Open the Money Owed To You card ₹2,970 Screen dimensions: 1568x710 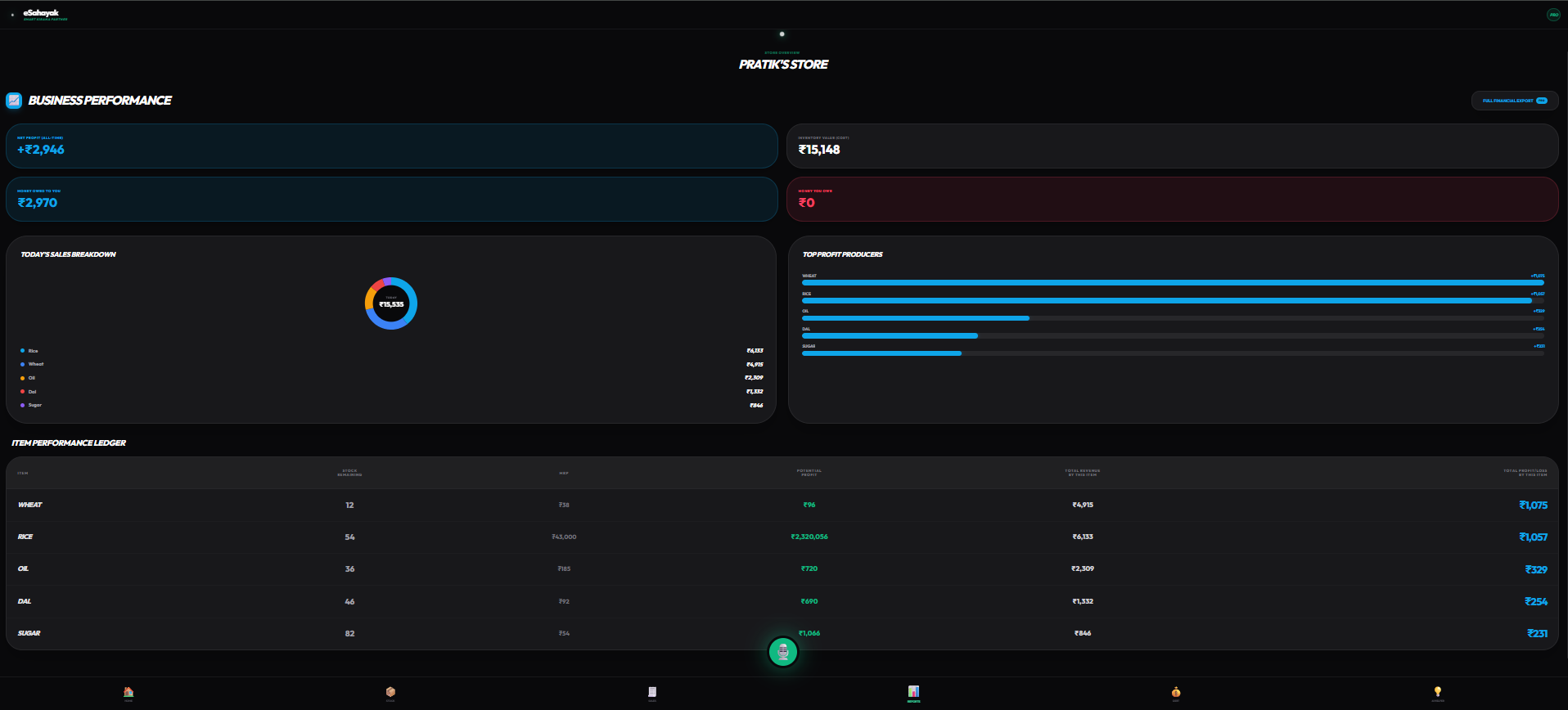click(392, 199)
